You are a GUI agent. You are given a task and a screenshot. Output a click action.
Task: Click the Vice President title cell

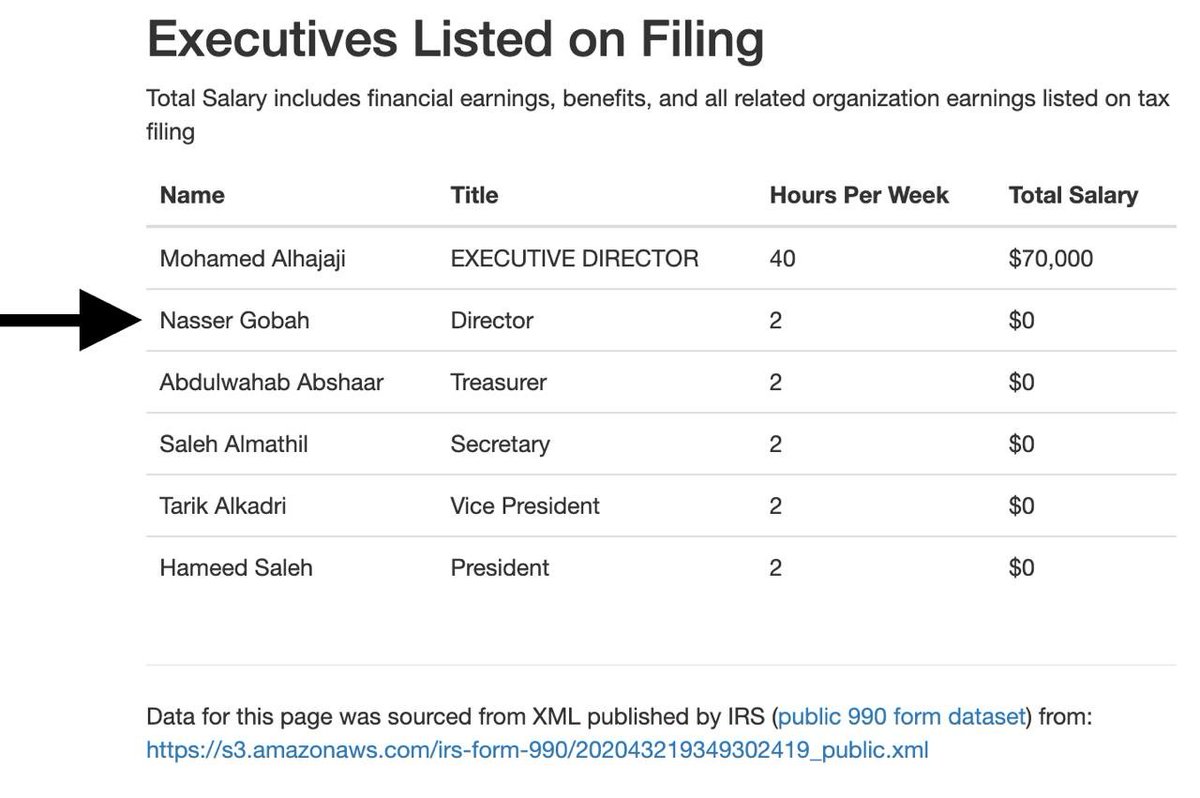point(525,506)
